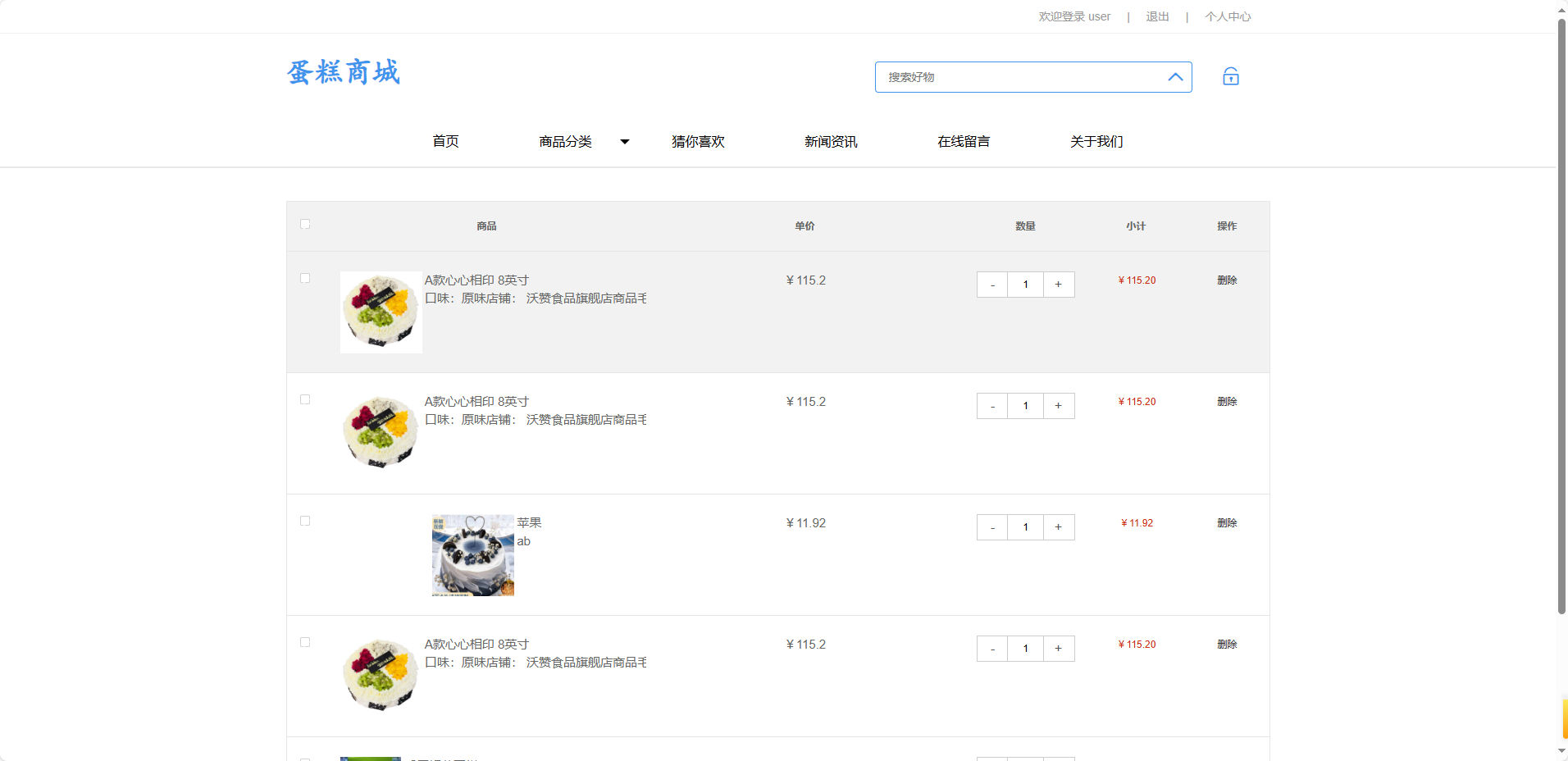Open 新闻资讯 news page
This screenshot has width=1568, height=761.
[x=831, y=141]
